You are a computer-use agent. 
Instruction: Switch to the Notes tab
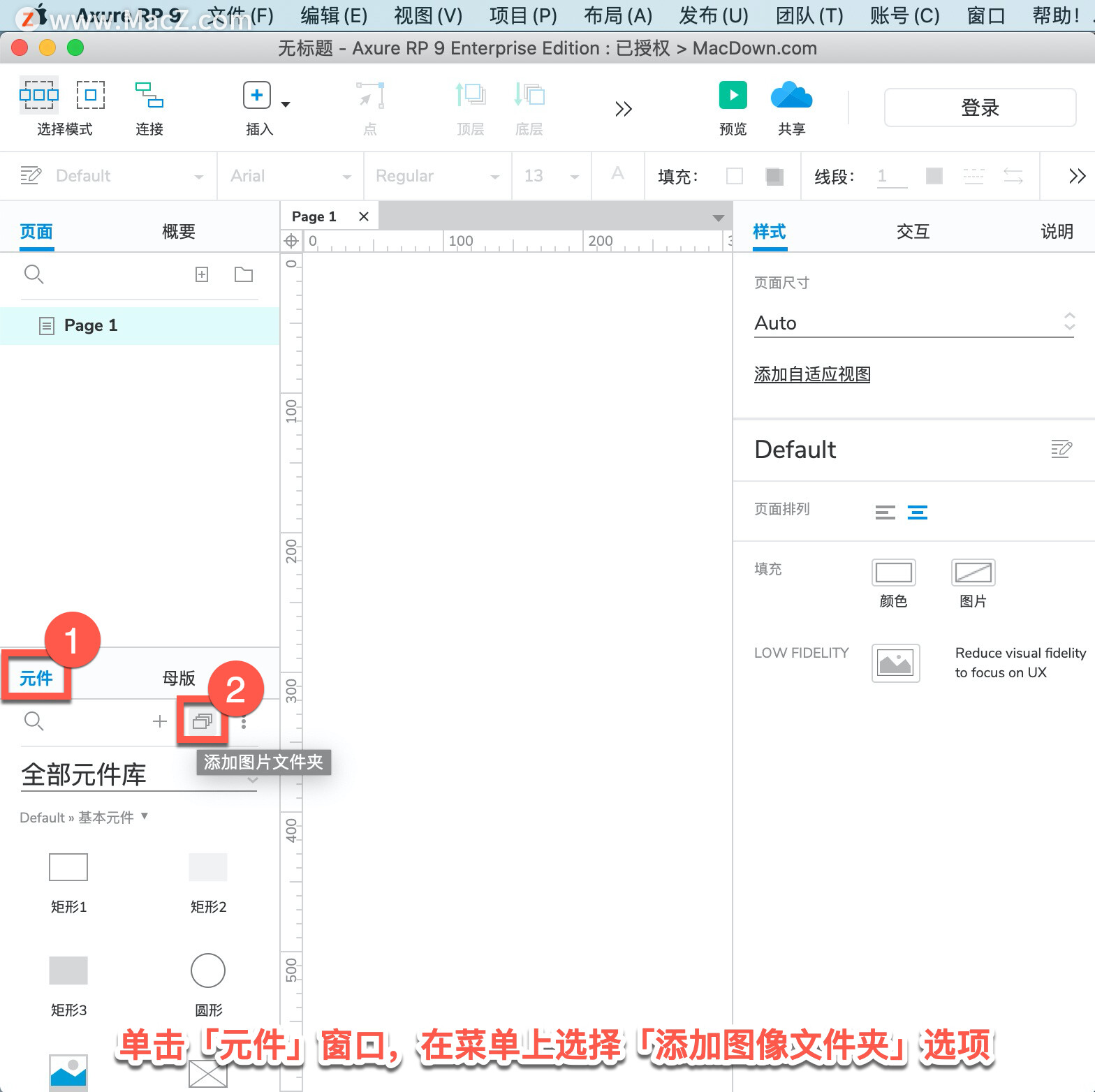1057,232
